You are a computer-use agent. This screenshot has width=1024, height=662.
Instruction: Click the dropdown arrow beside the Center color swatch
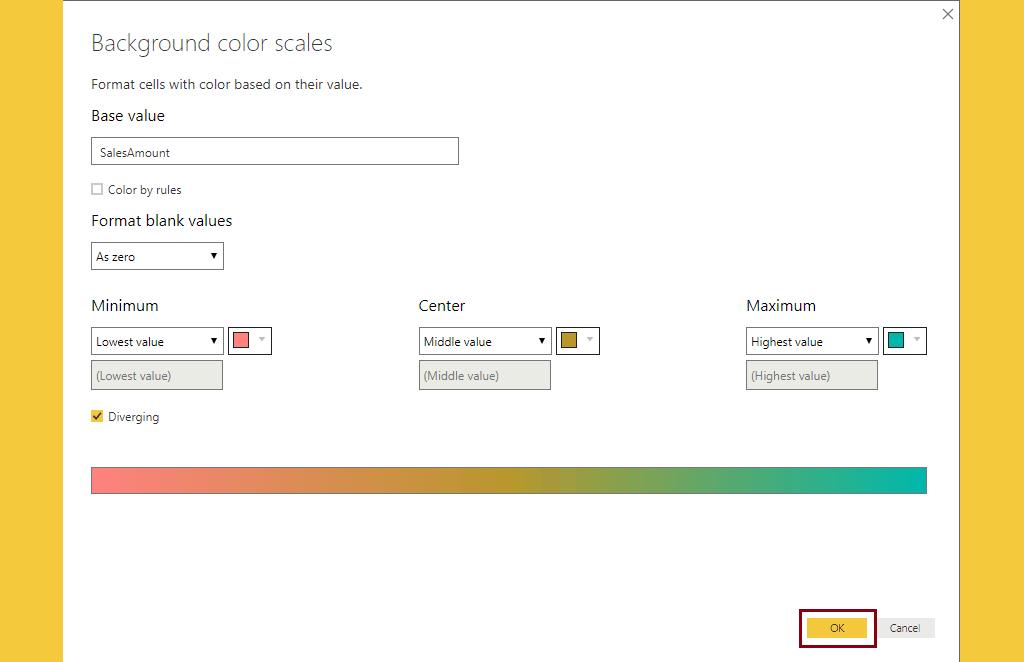point(588,340)
